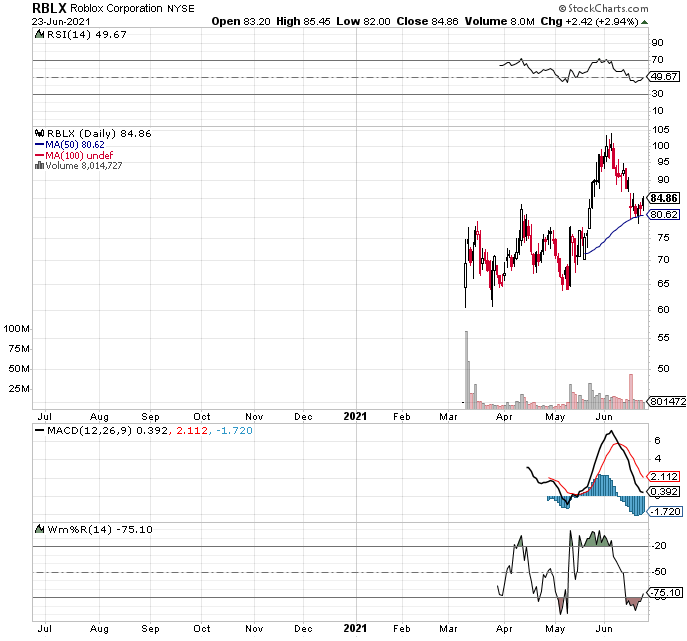Click the Volume 8,014,727 legend text
This screenshot has height=641, width=687.
click(84, 166)
